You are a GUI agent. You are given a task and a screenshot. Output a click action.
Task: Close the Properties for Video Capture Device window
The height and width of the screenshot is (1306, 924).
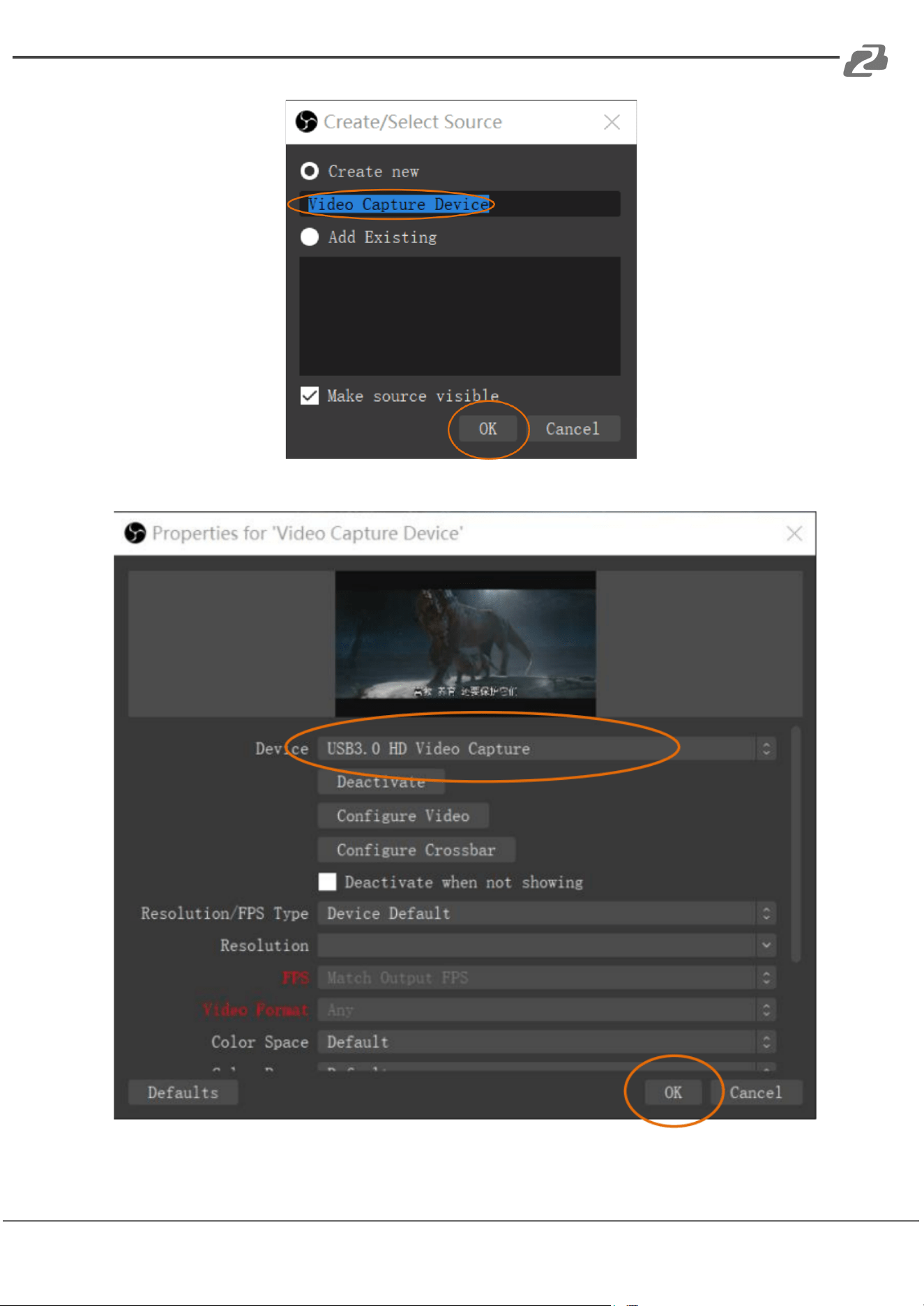tap(794, 534)
